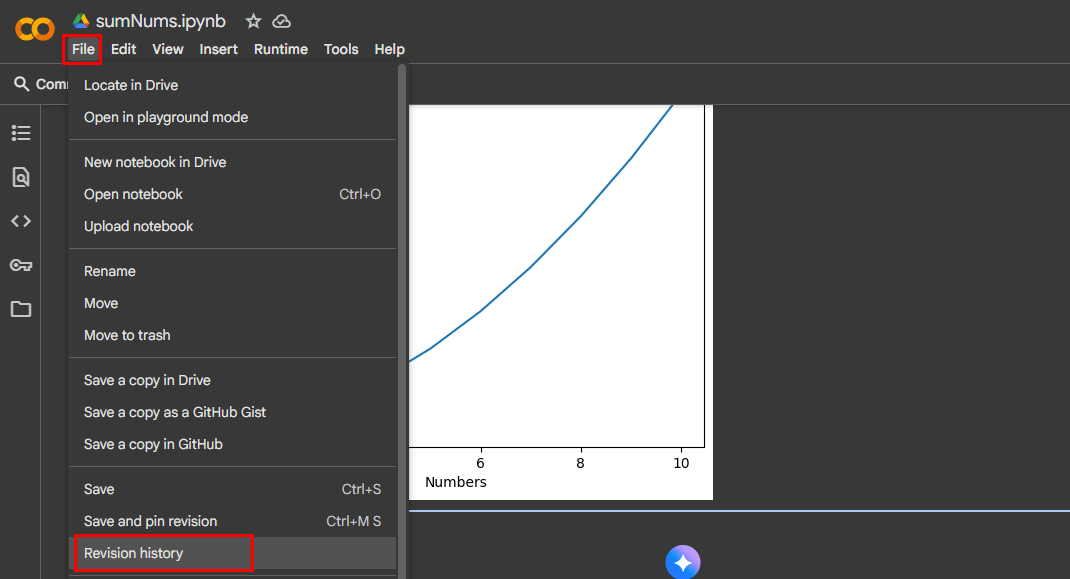
Task: Open the Edit menu
Action: (x=123, y=49)
